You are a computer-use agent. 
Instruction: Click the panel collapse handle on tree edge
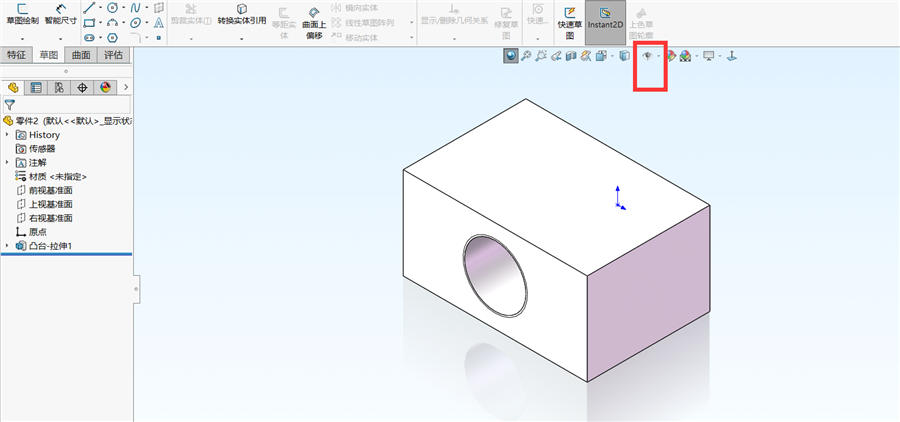click(x=136, y=288)
